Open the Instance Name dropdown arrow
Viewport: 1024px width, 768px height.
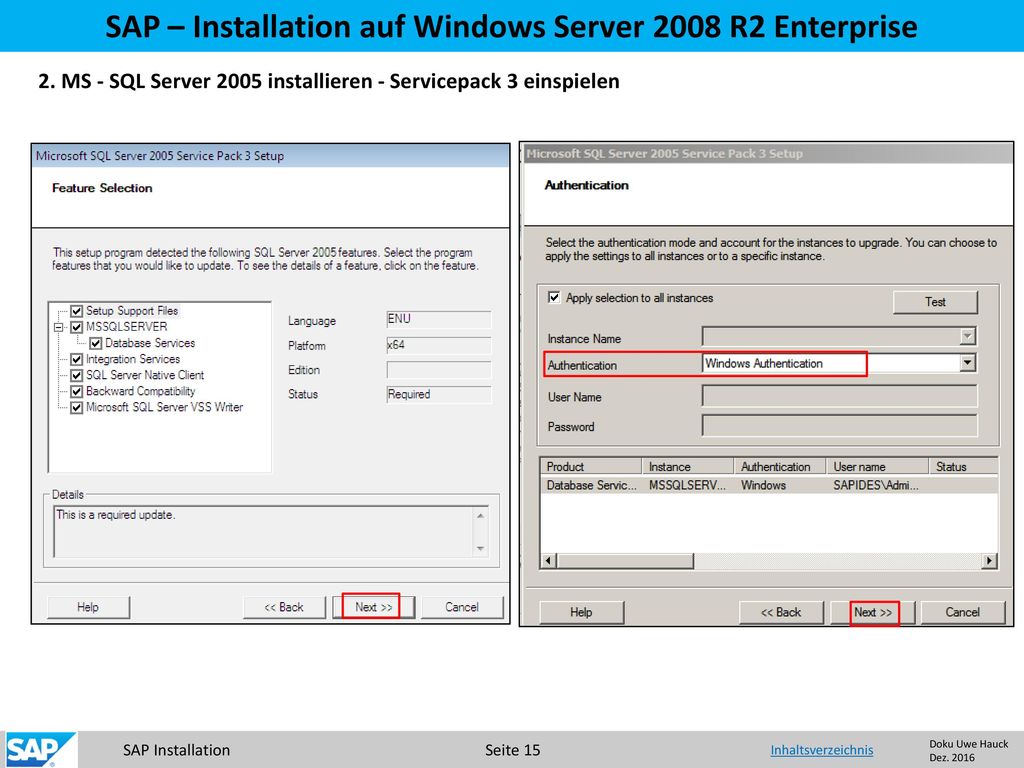pos(968,336)
